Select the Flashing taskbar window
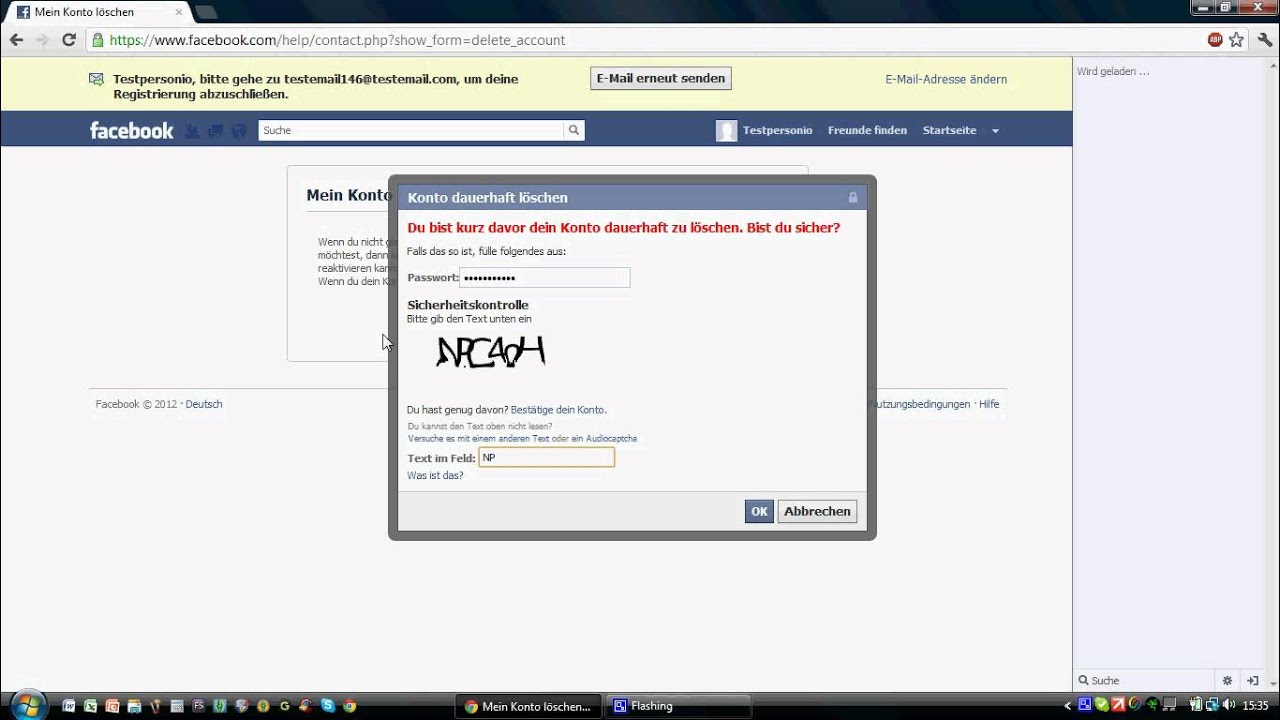Image resolution: width=1280 pixels, height=720 pixels. (679, 706)
